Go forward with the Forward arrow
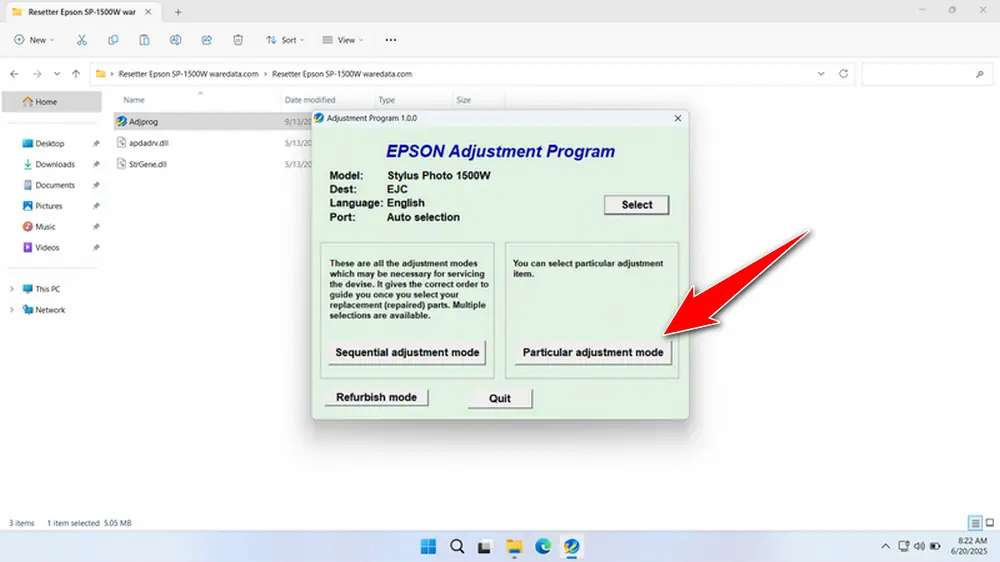The image size is (1000, 562). (37, 74)
